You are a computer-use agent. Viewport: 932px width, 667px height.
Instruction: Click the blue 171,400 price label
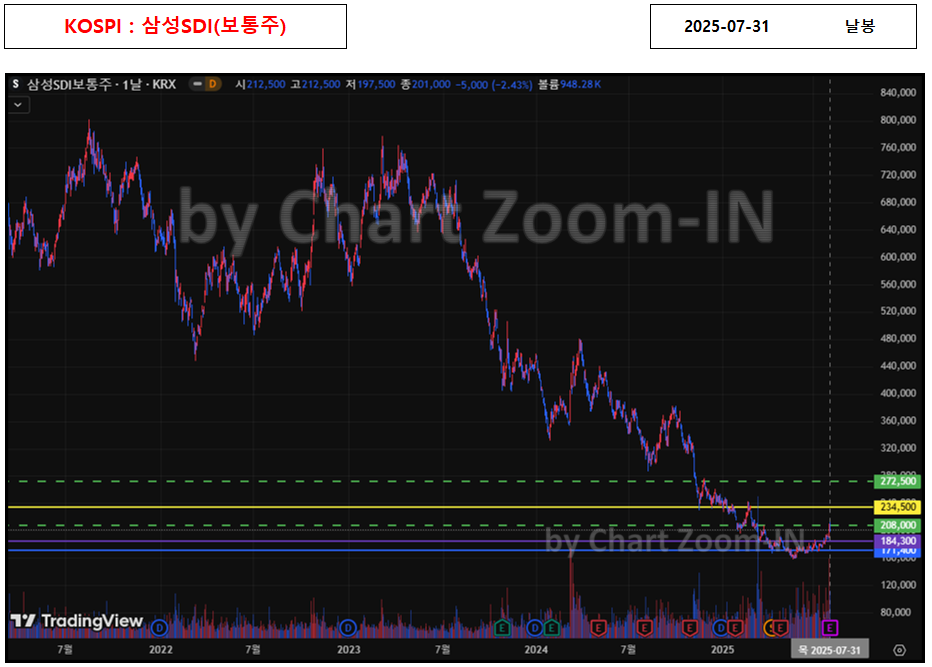[x=898, y=552]
